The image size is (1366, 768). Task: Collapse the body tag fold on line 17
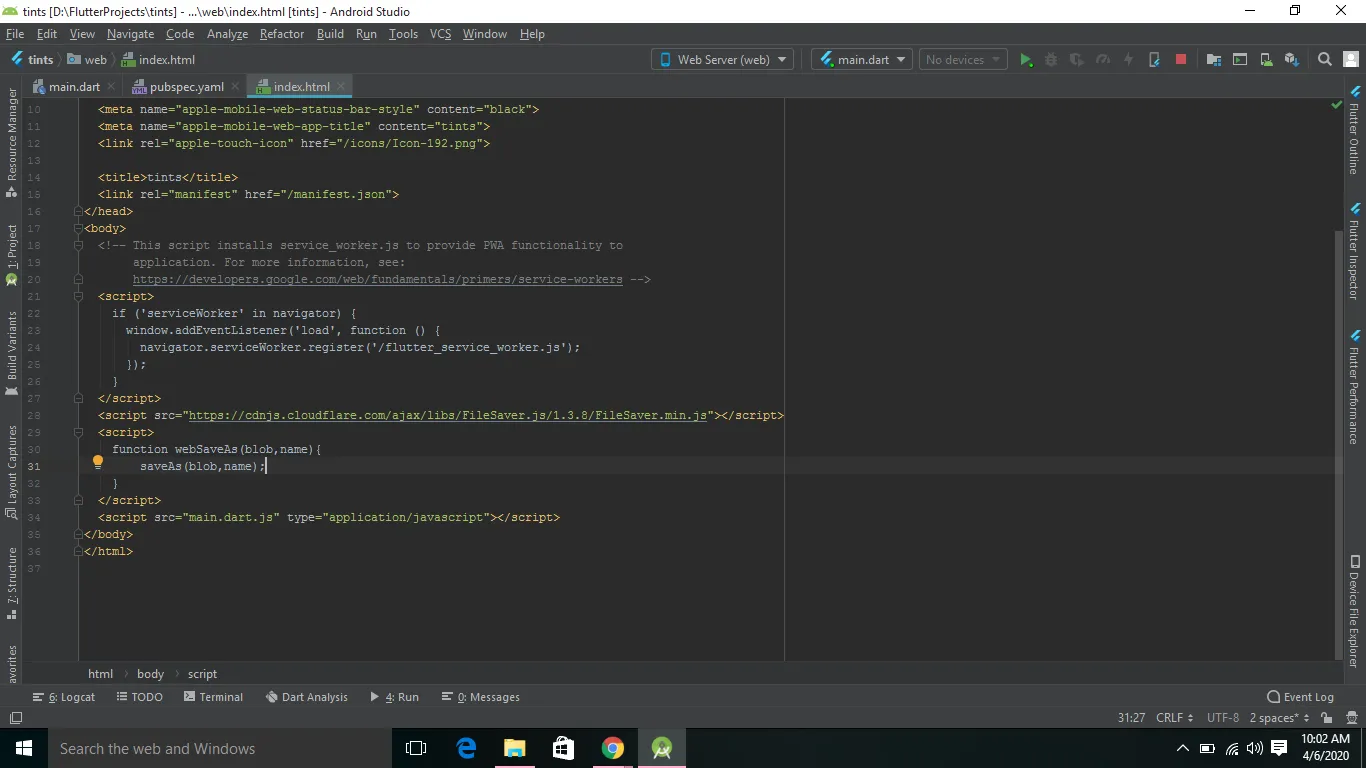(x=78, y=228)
